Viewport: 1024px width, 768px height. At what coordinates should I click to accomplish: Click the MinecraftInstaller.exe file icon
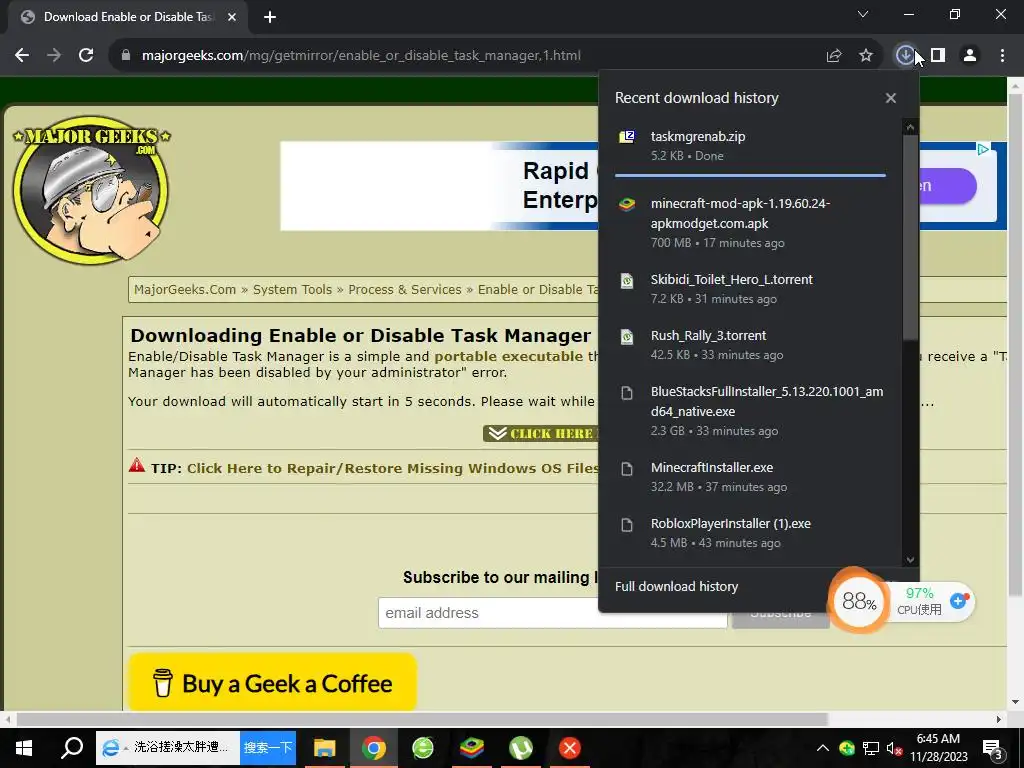(627, 468)
